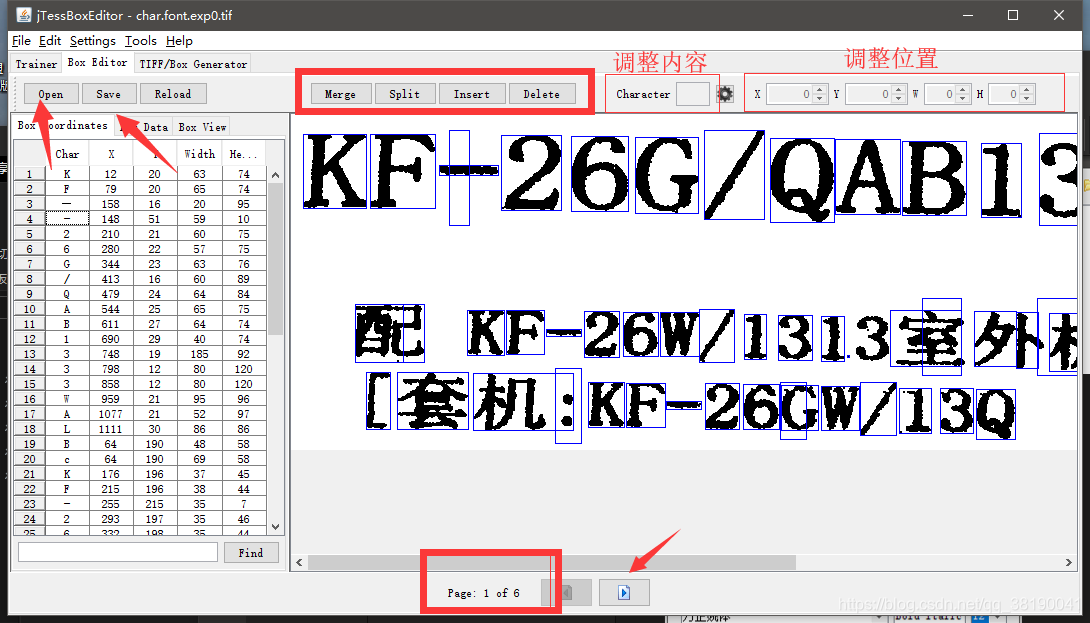Screen dimensions: 1090x623
Task: Click the character settings gear icon
Action: point(725,94)
